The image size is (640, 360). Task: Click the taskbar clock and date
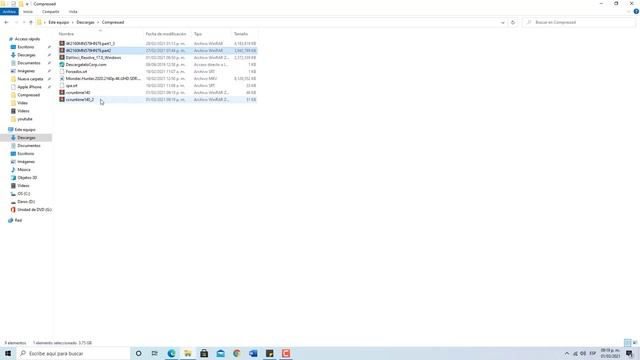point(610,353)
